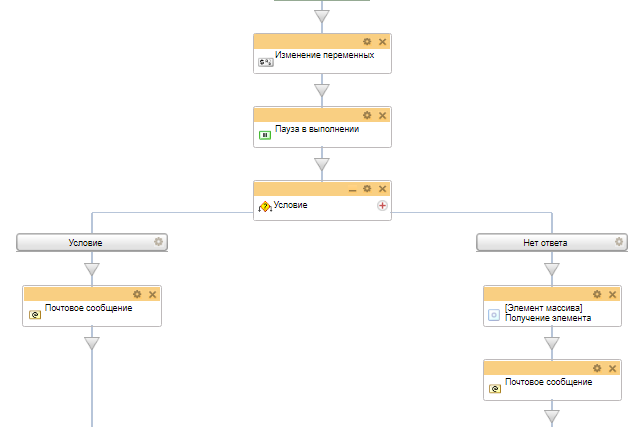Delete the left-branch Почтовое сообщение block
The height and width of the screenshot is (427, 642).
pyautogui.click(x=152, y=294)
